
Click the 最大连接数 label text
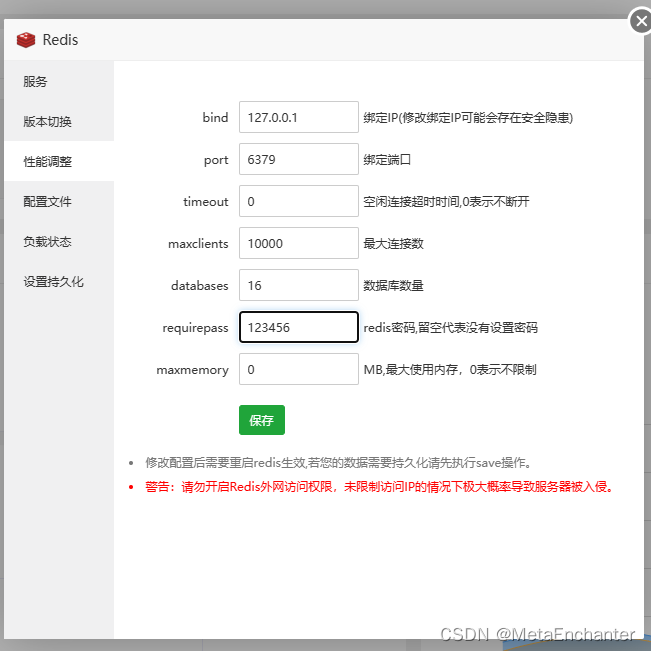coord(393,243)
